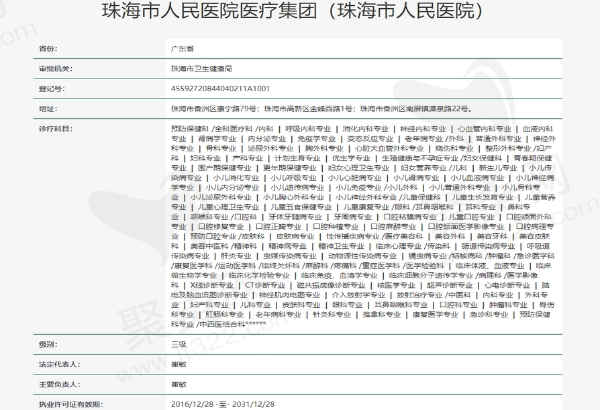Click 临床化学检验专业 in the specialty list
Image resolution: width=600 pixels, height=410 pixels.
coord(259,275)
